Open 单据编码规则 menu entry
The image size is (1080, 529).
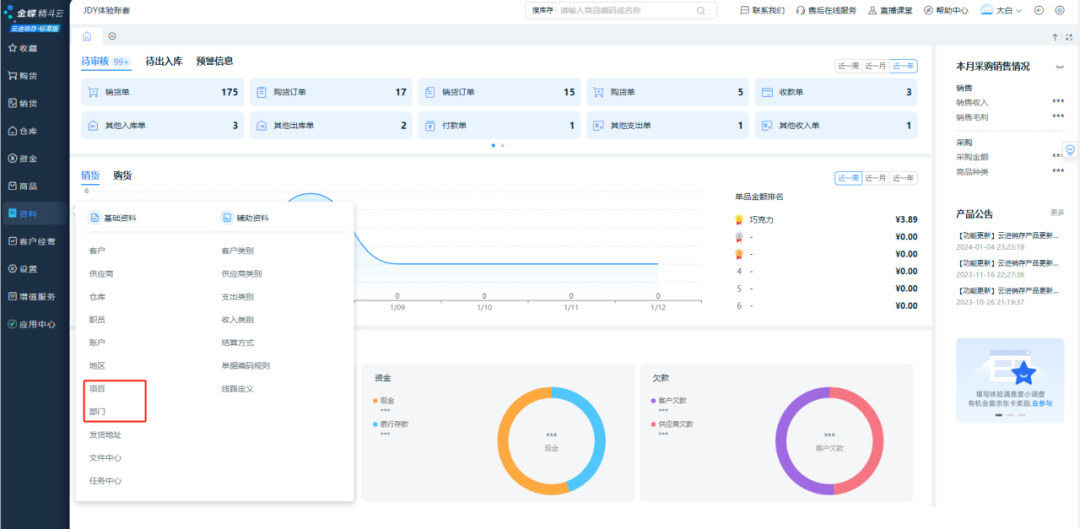pyautogui.click(x=246, y=366)
